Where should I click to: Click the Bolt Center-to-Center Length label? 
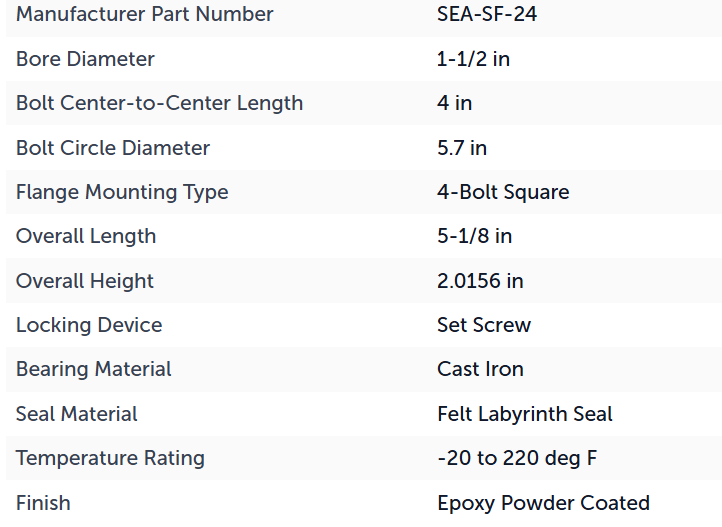click(159, 103)
